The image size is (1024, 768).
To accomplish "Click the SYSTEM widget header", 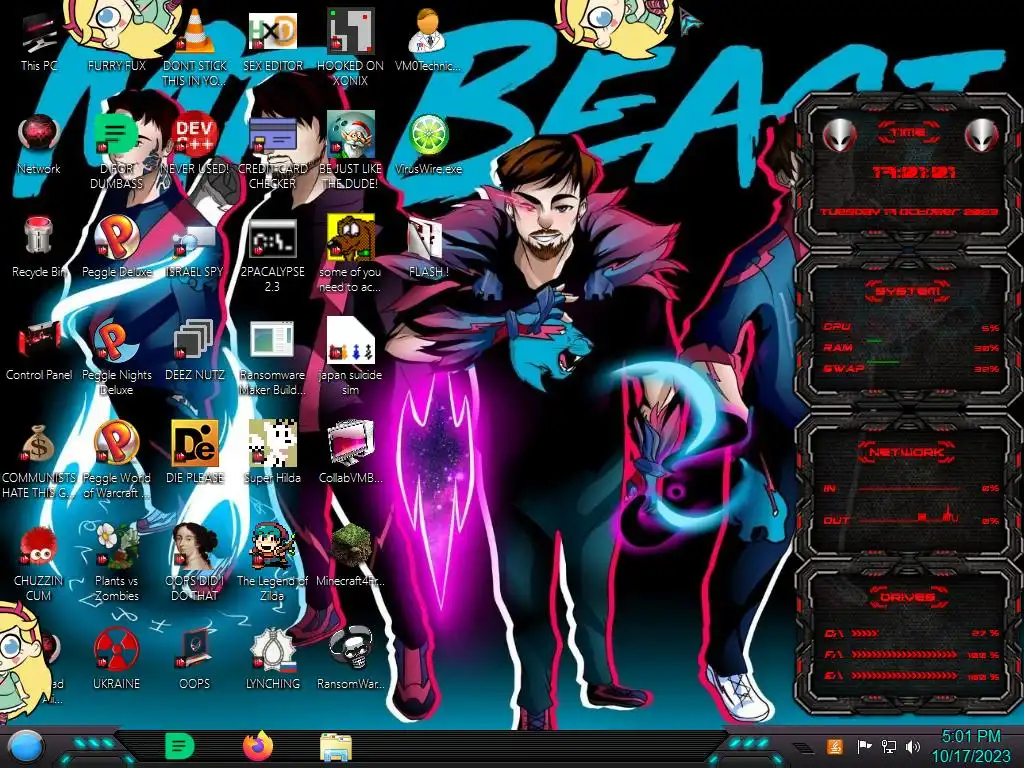I will tap(908, 291).
